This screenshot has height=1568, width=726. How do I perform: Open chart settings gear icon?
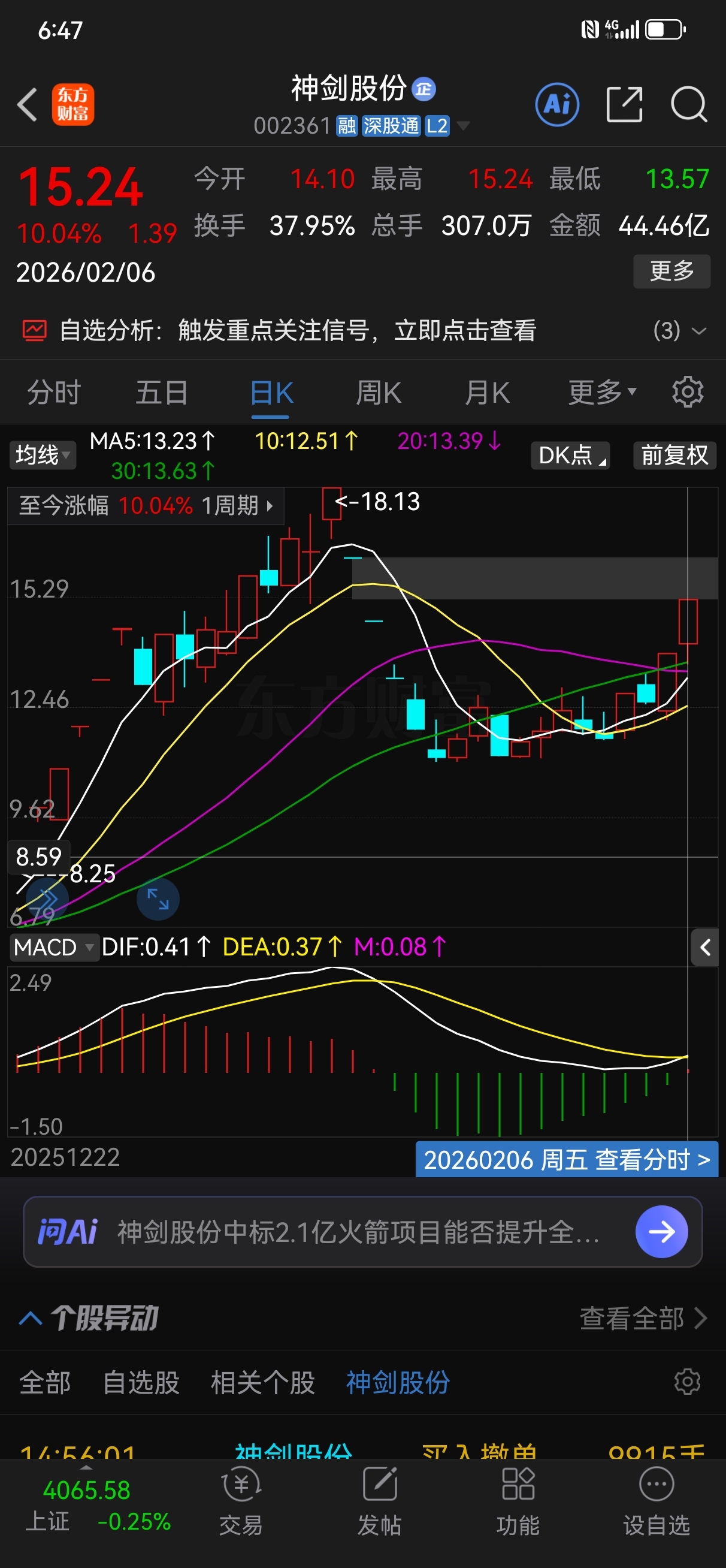tap(688, 391)
